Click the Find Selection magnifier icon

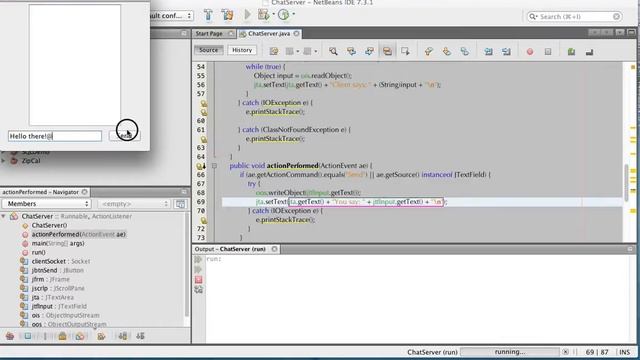pos(333,51)
